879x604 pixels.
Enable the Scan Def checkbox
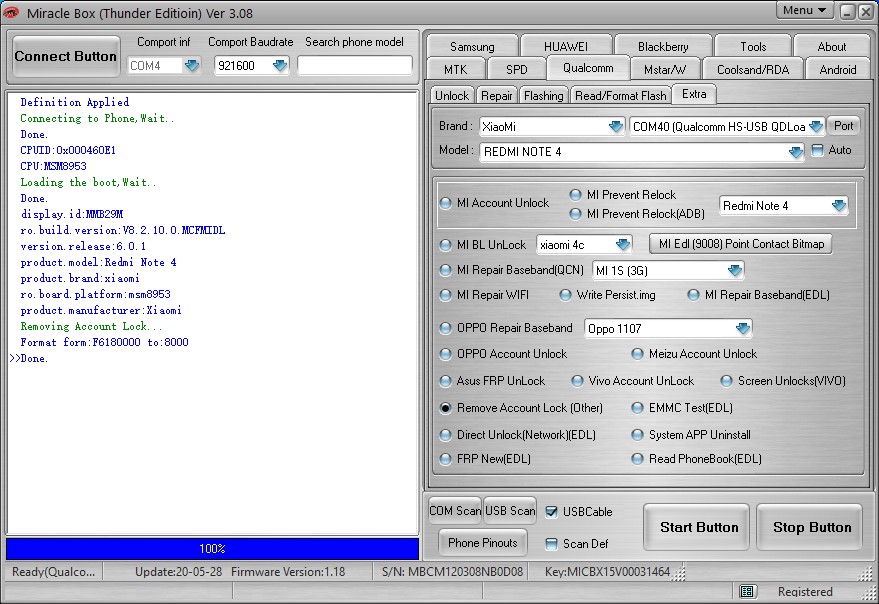[x=552, y=543]
